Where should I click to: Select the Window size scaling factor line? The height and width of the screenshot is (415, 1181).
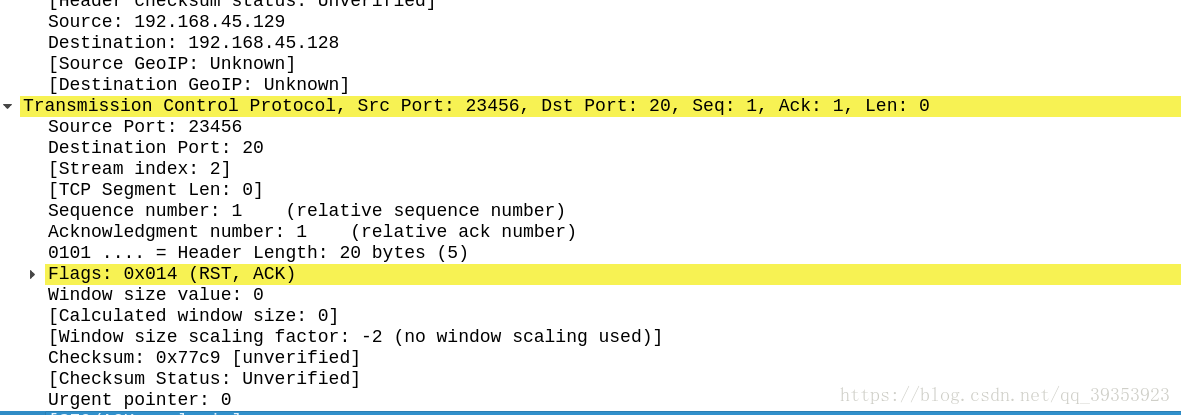(355, 337)
